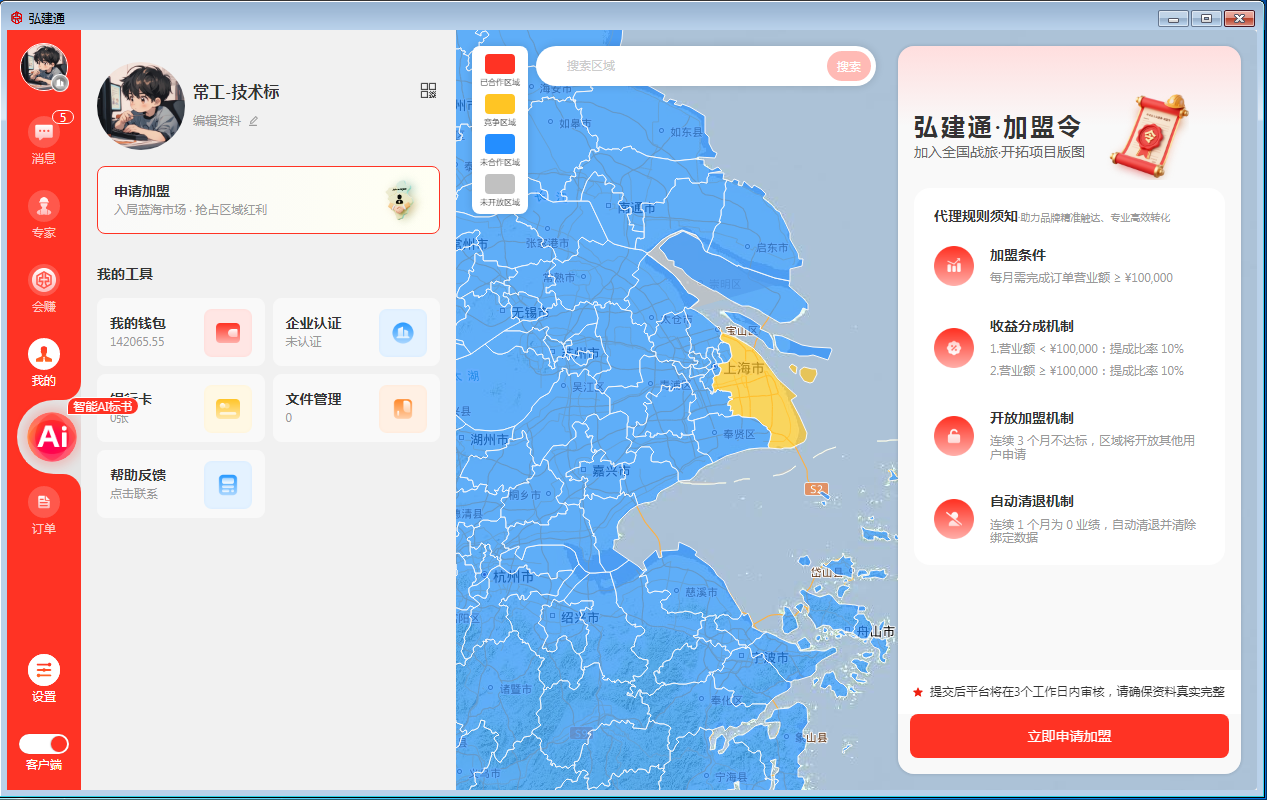Click the yellow 竞争区域 legend swatch
Viewport: 1267px width, 800px height.
coord(500,104)
